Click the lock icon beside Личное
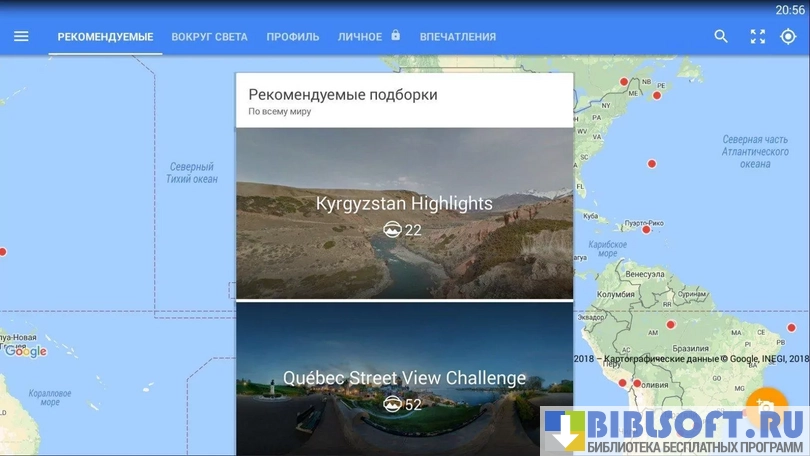810x456 pixels. pyautogui.click(x=396, y=36)
